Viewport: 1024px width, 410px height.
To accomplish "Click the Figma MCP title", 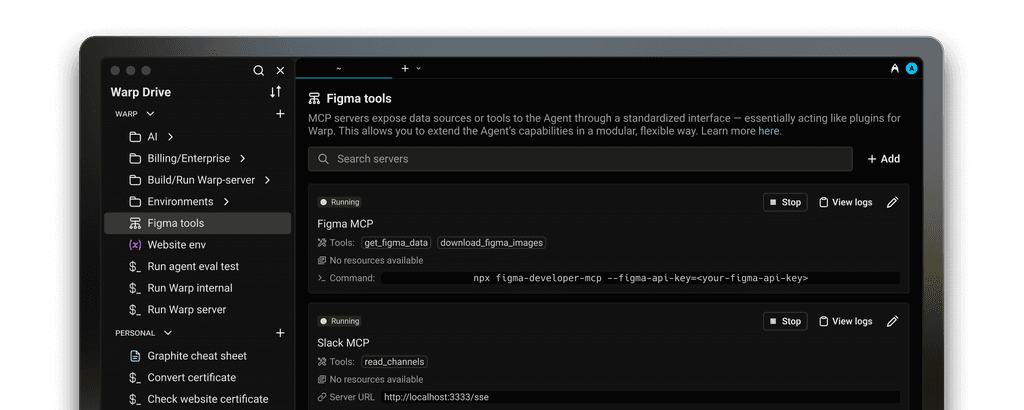I will click(x=345, y=223).
